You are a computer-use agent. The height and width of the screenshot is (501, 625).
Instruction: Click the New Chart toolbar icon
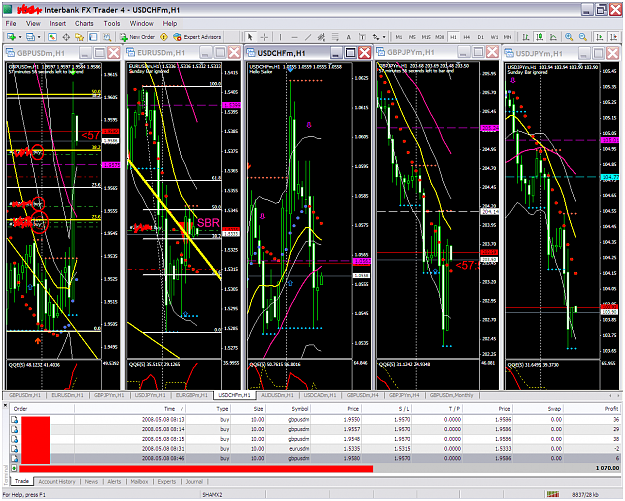(x=11, y=37)
